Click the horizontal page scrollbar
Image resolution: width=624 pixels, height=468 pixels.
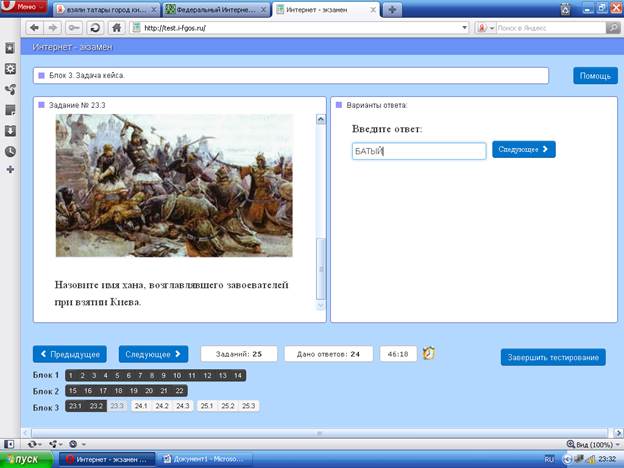(x=319, y=433)
